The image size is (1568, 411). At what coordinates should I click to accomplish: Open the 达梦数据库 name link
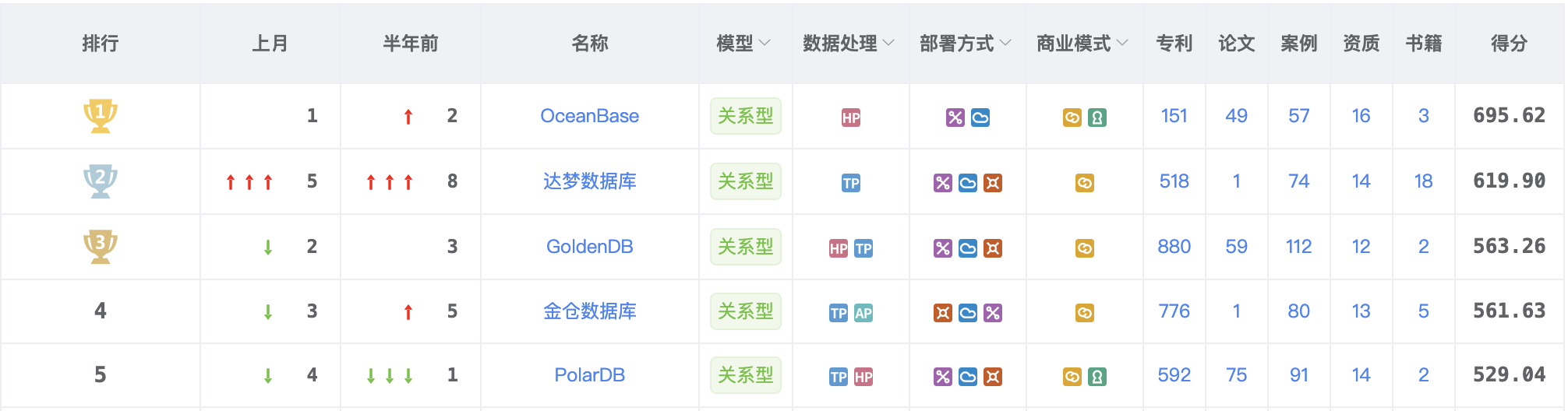tap(590, 181)
